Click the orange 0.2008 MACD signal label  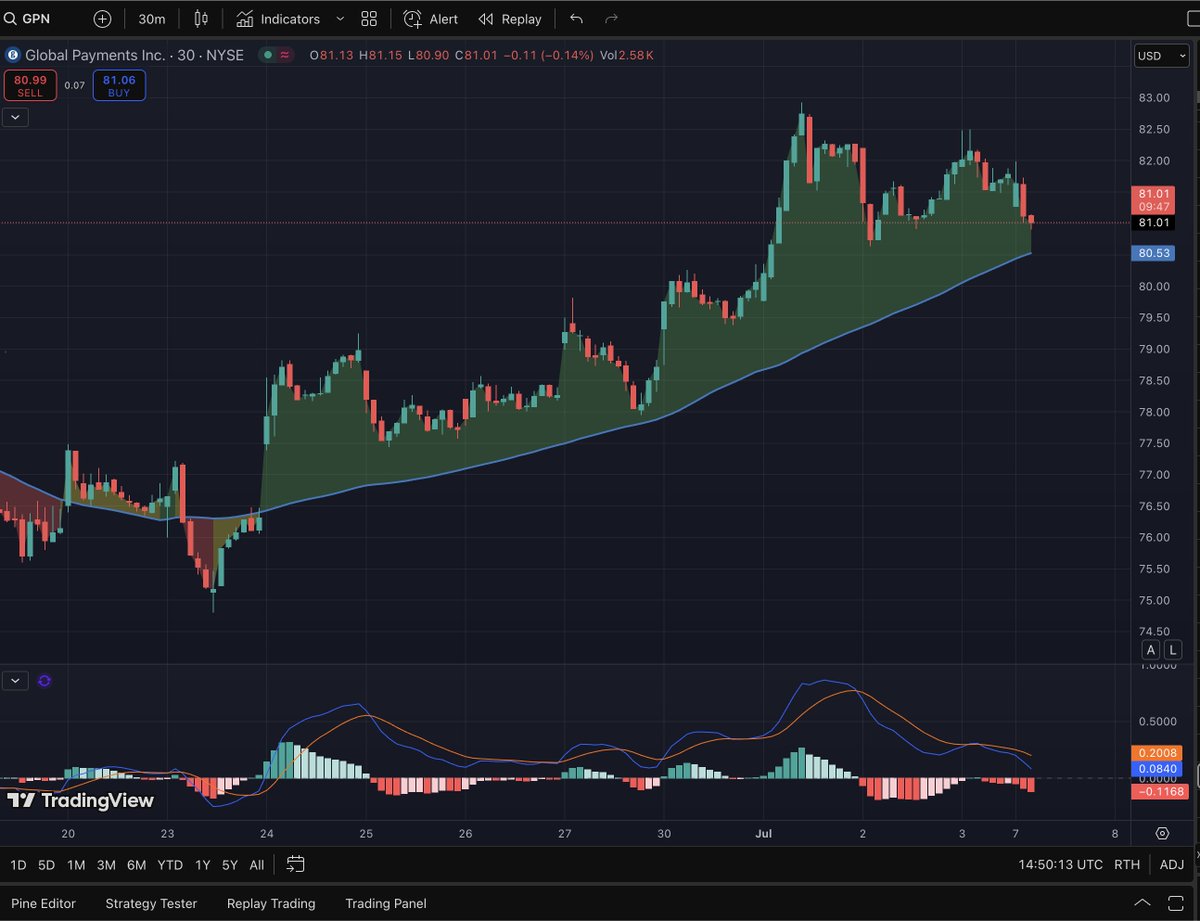(1157, 753)
